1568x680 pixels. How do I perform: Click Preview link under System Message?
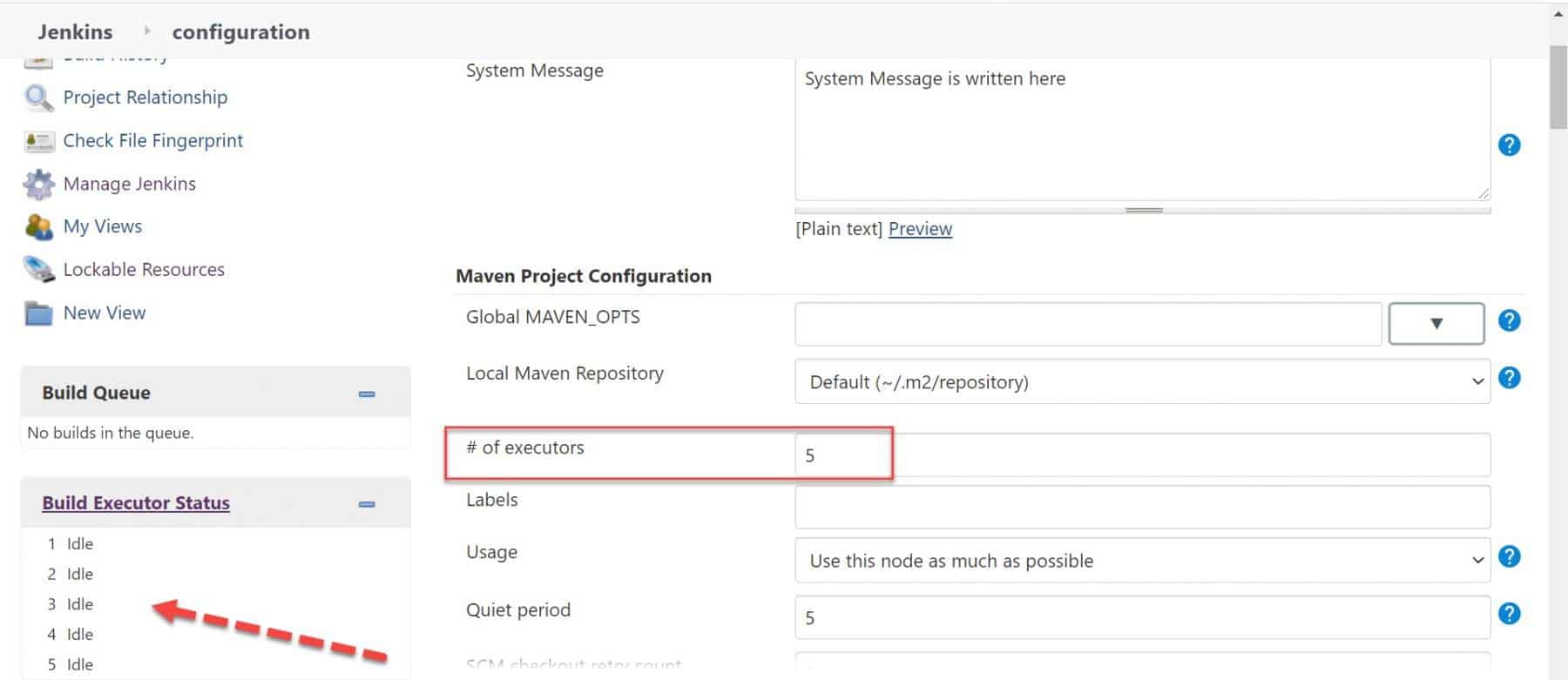pos(920,229)
